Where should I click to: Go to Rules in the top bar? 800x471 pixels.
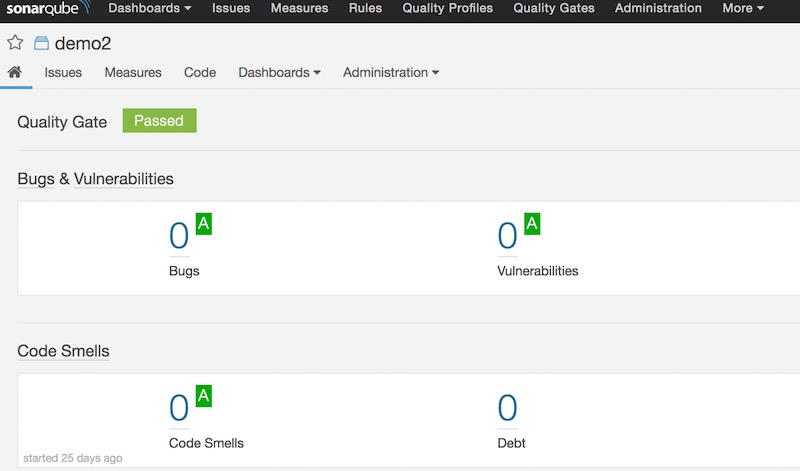click(365, 8)
